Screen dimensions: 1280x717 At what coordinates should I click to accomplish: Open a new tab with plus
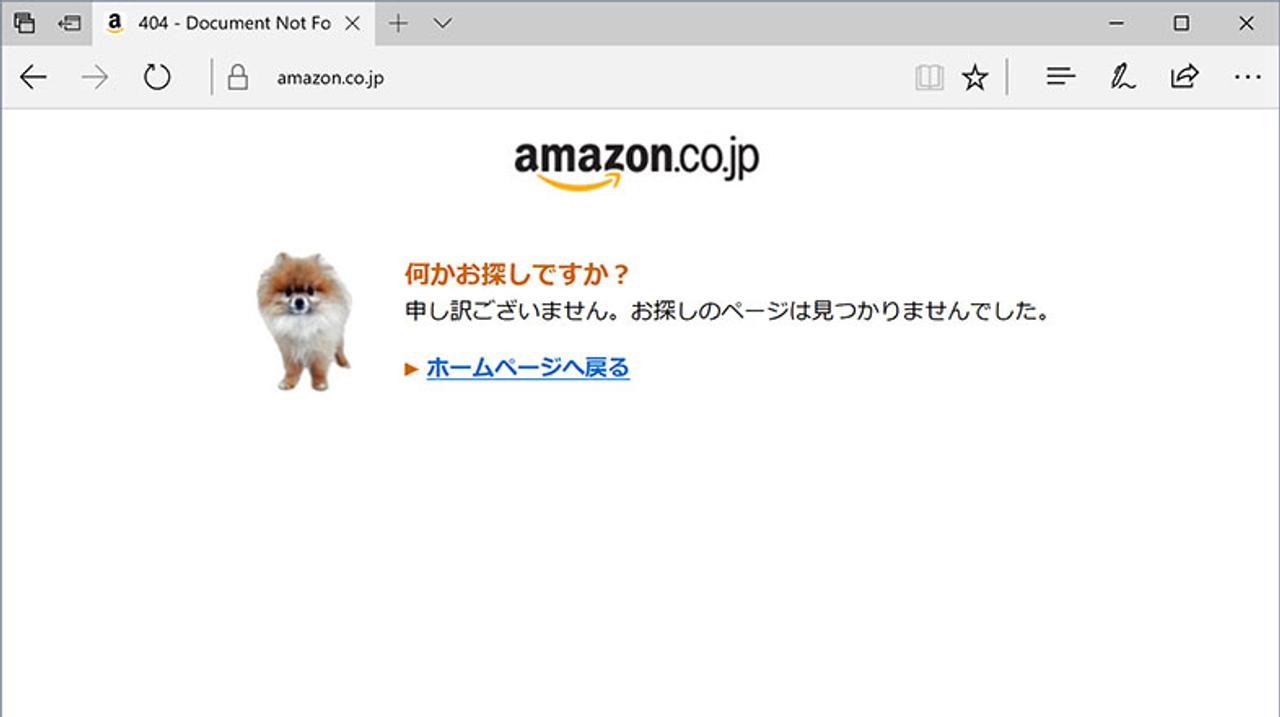point(398,23)
